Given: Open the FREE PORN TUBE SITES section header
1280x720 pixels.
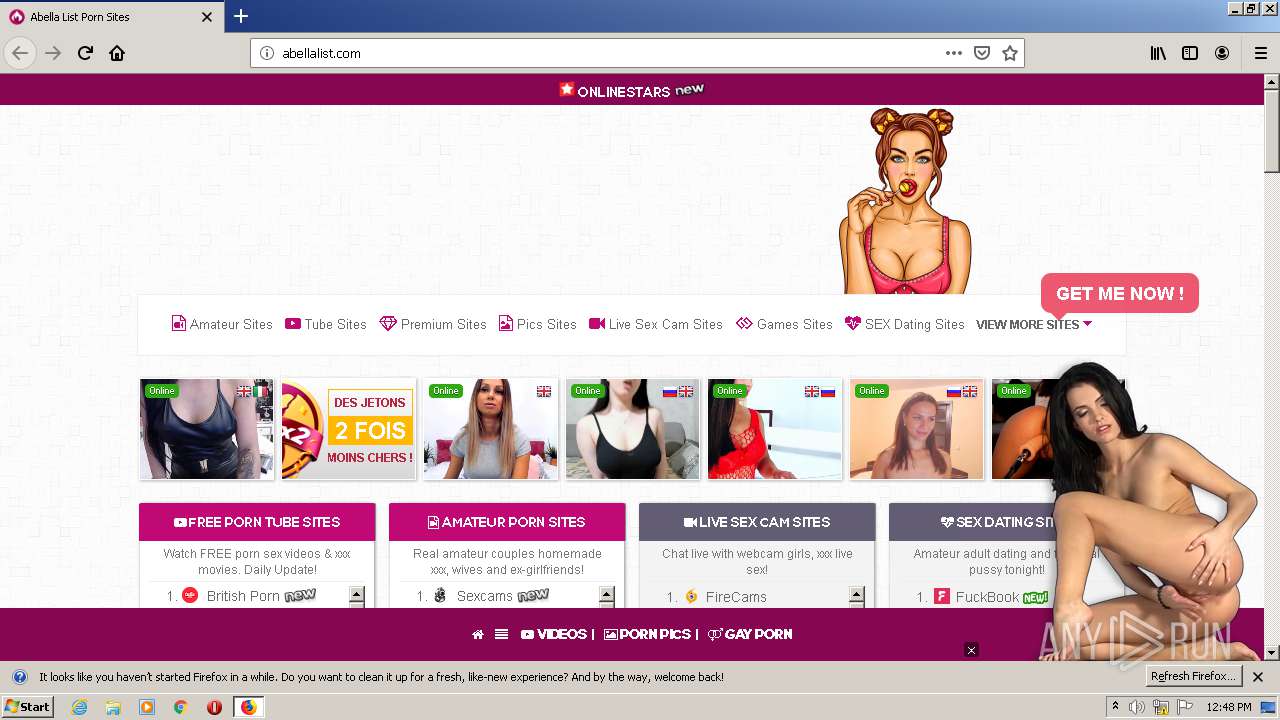Looking at the screenshot, I should point(257,522).
